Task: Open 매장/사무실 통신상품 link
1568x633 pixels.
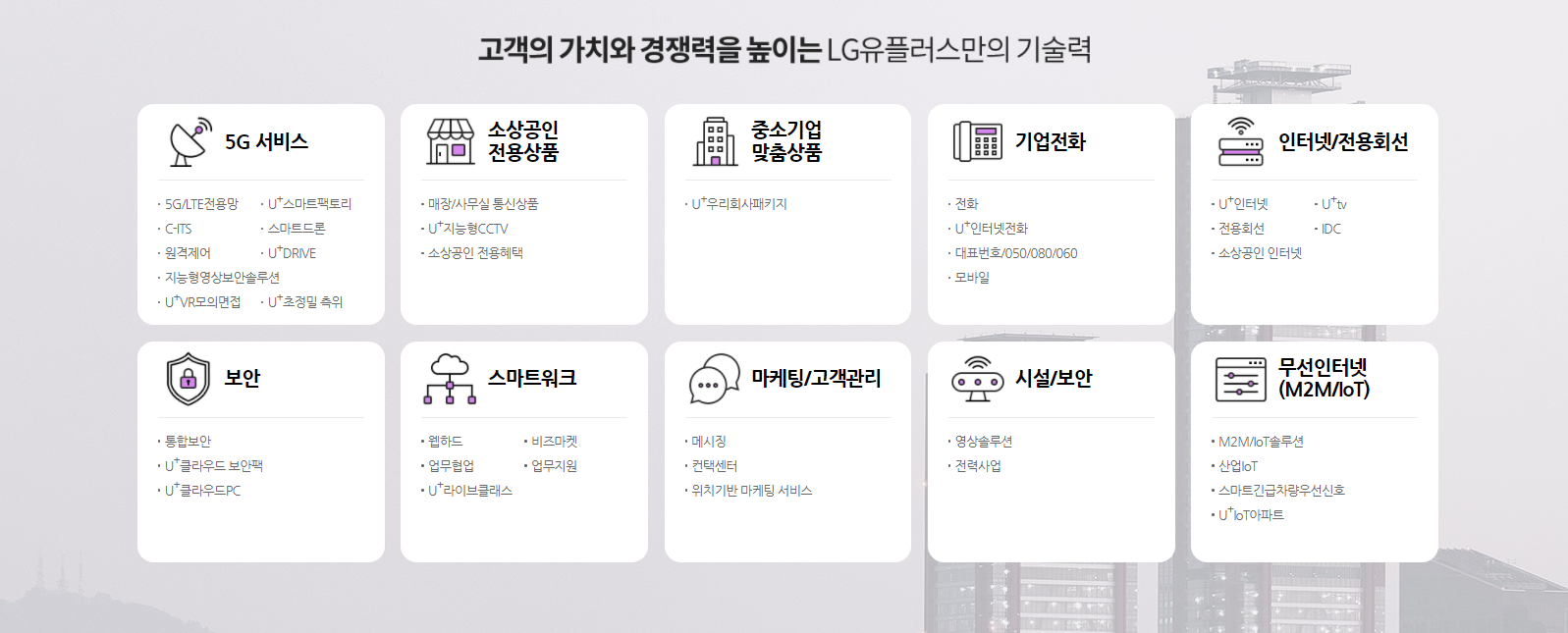Action: (483, 204)
